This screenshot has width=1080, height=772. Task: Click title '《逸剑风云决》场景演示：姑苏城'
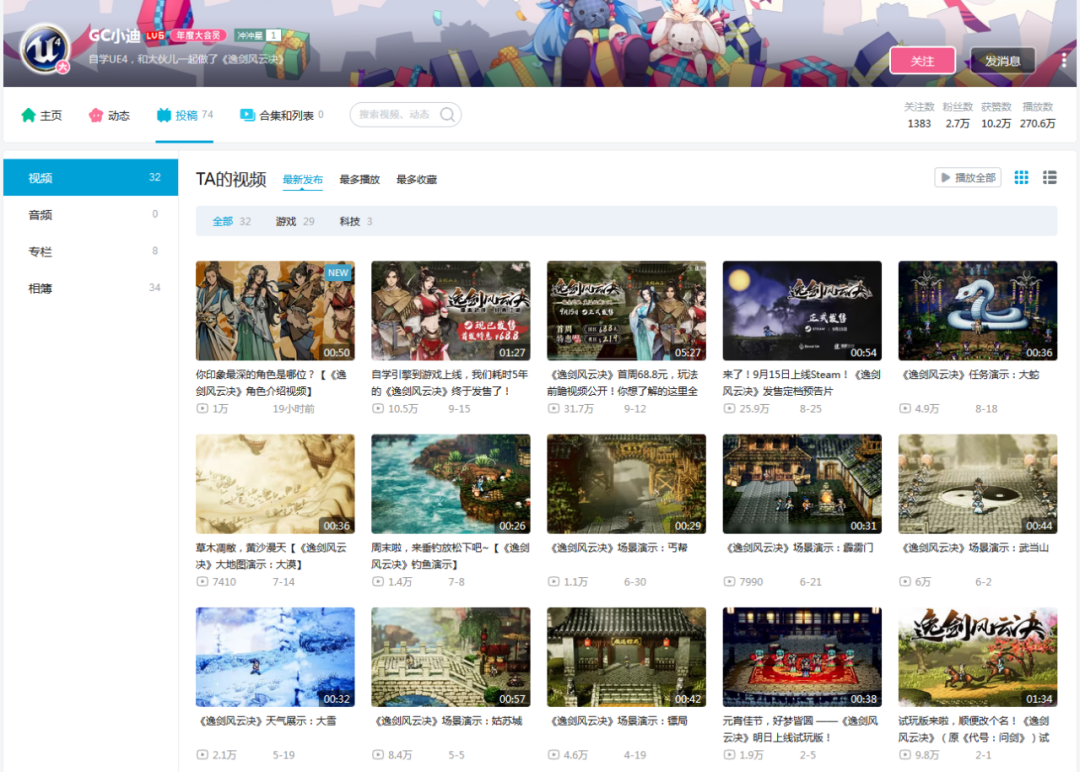click(449, 721)
